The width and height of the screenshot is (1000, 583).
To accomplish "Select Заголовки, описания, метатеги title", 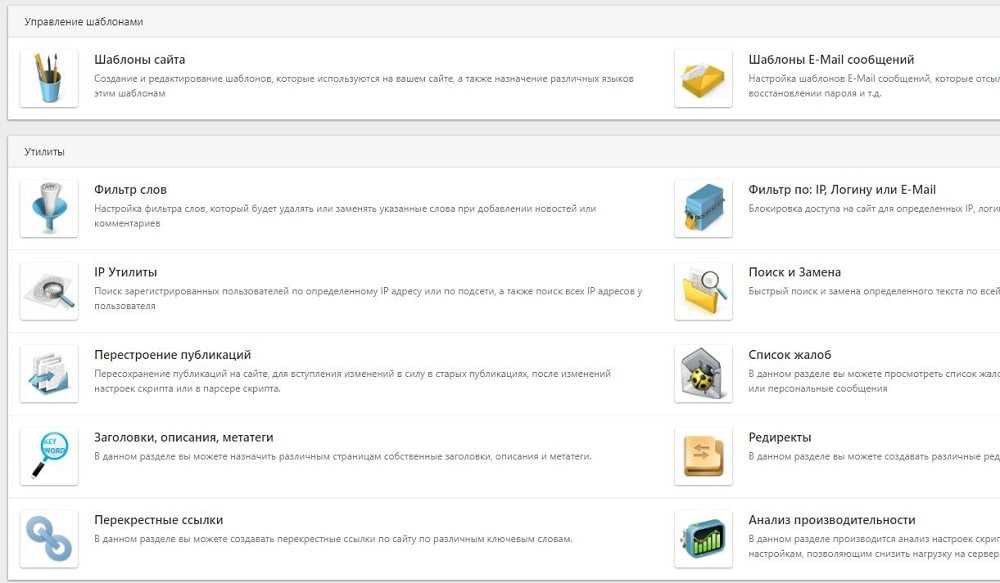I will pyautogui.click(x=184, y=438).
